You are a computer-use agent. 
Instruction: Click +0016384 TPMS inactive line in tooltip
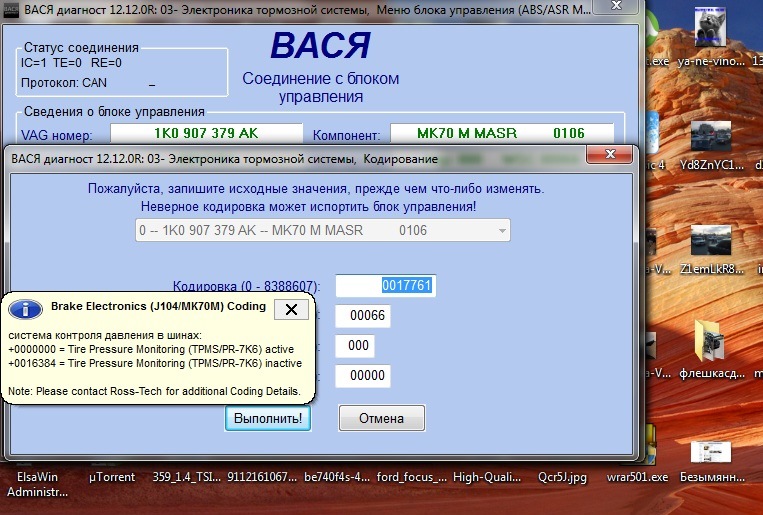tap(155, 363)
